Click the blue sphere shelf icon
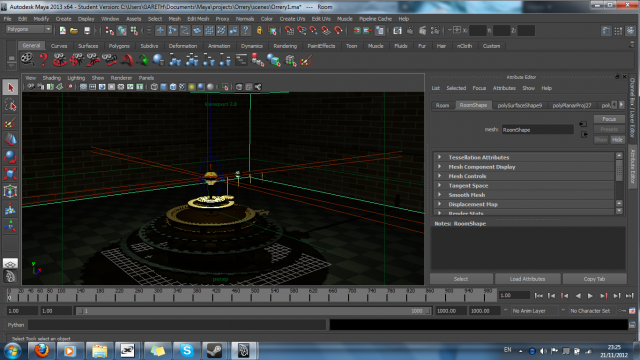This screenshot has width=640, height=360. click(158, 60)
